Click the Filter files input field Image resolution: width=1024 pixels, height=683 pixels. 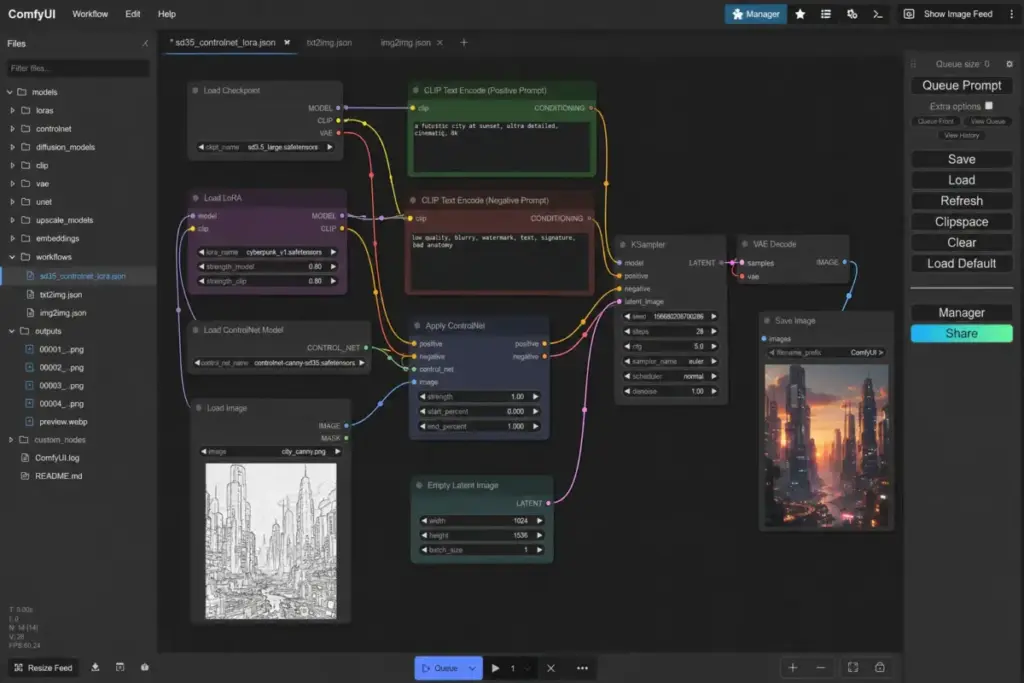78,68
